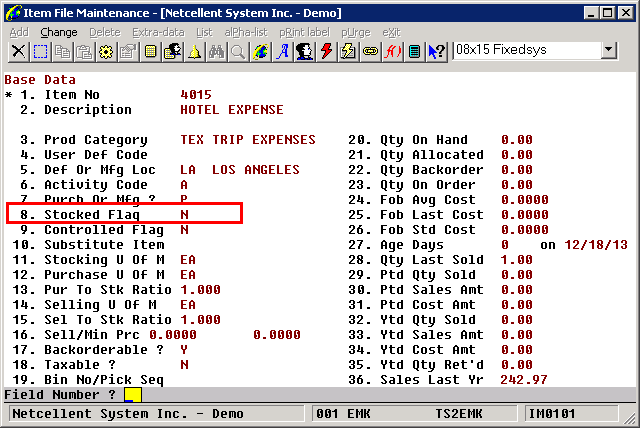Maximize the Item File Maintenance window
The width and height of the screenshot is (640, 428).
(608, 13)
